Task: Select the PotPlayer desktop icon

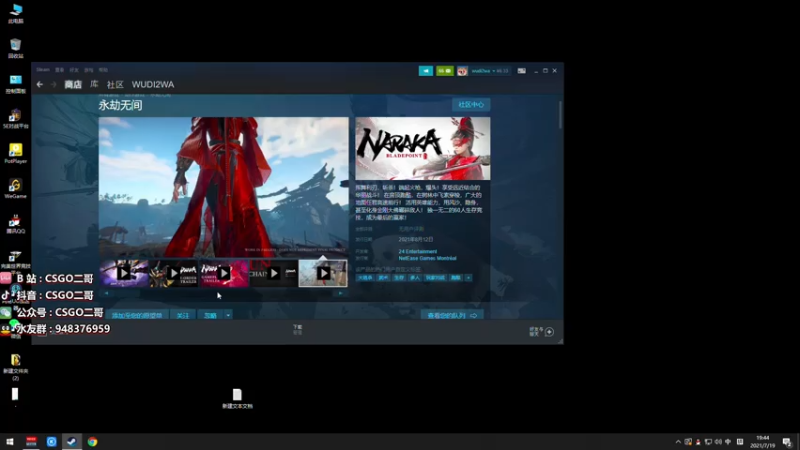Action: (15, 154)
